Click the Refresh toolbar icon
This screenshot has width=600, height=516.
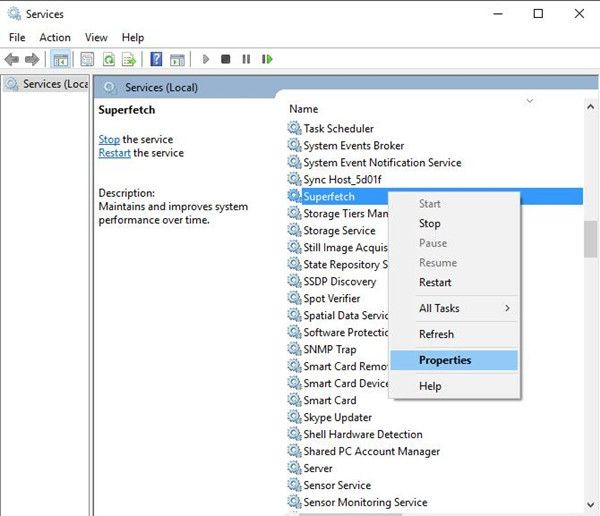[107, 60]
